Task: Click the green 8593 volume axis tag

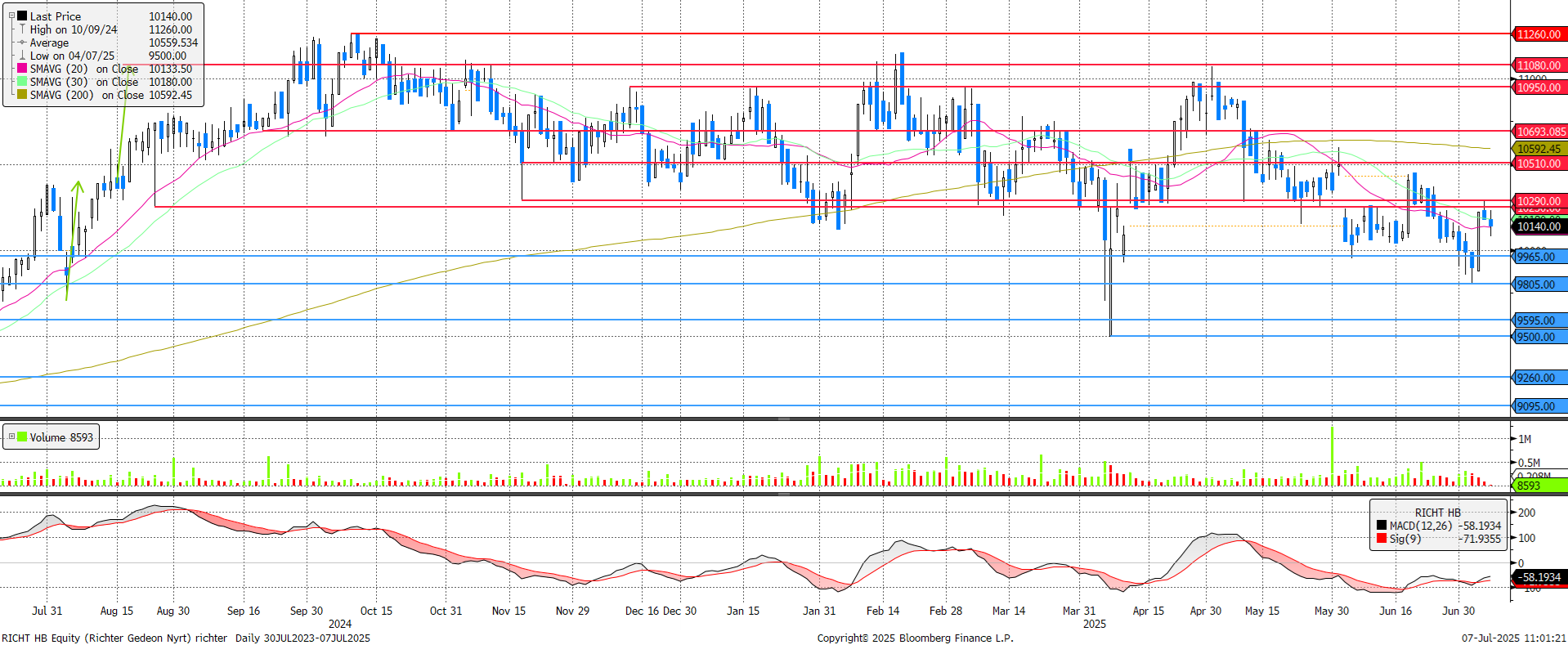Action: [1539, 486]
